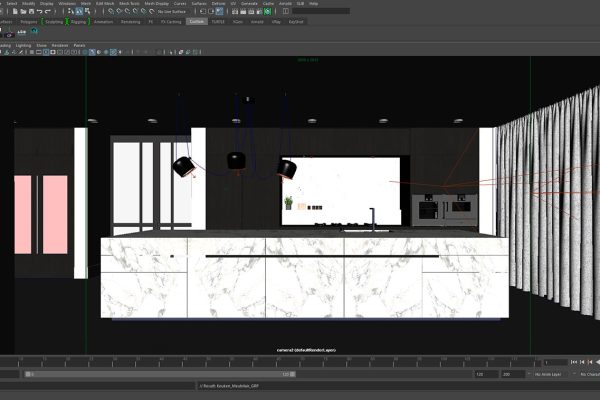
Task: Click the Save Scene disk icon
Action: [32, 11]
